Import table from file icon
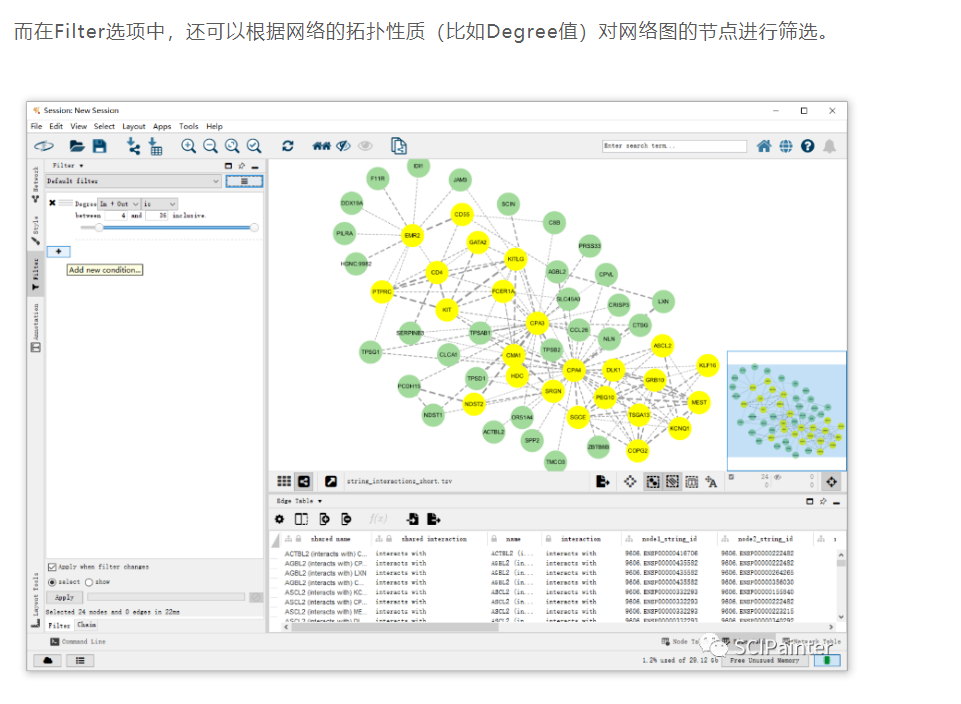Screen dimensions: 961x704 click(x=156, y=146)
